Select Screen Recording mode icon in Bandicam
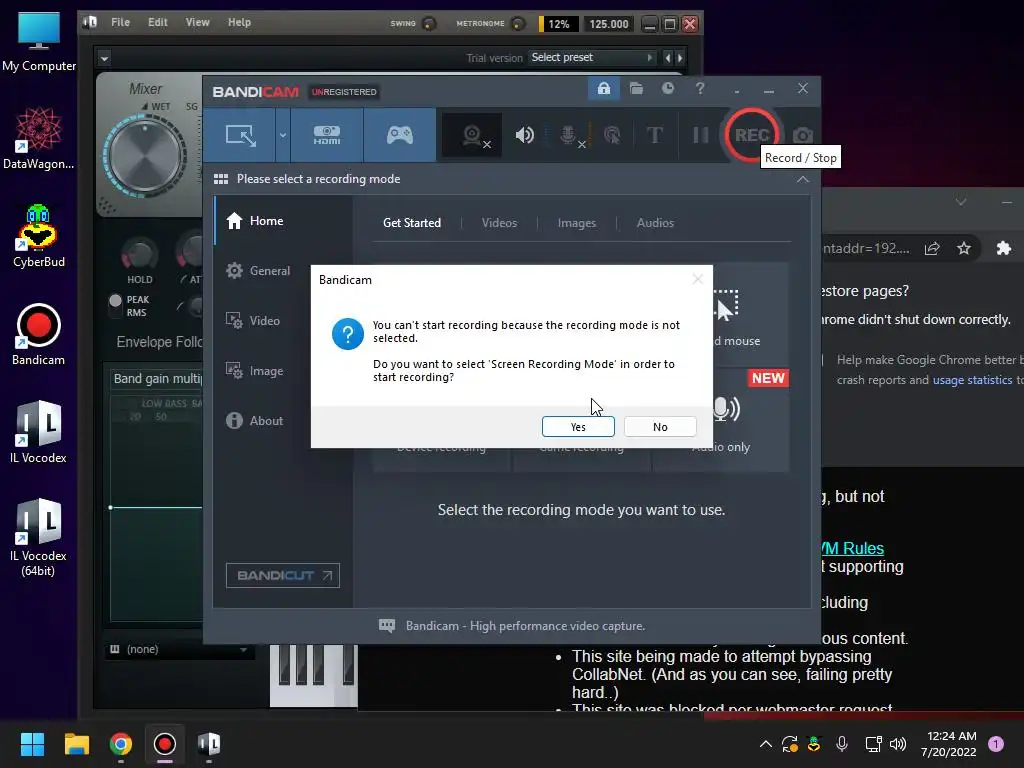1024x768 pixels. [x=240, y=135]
